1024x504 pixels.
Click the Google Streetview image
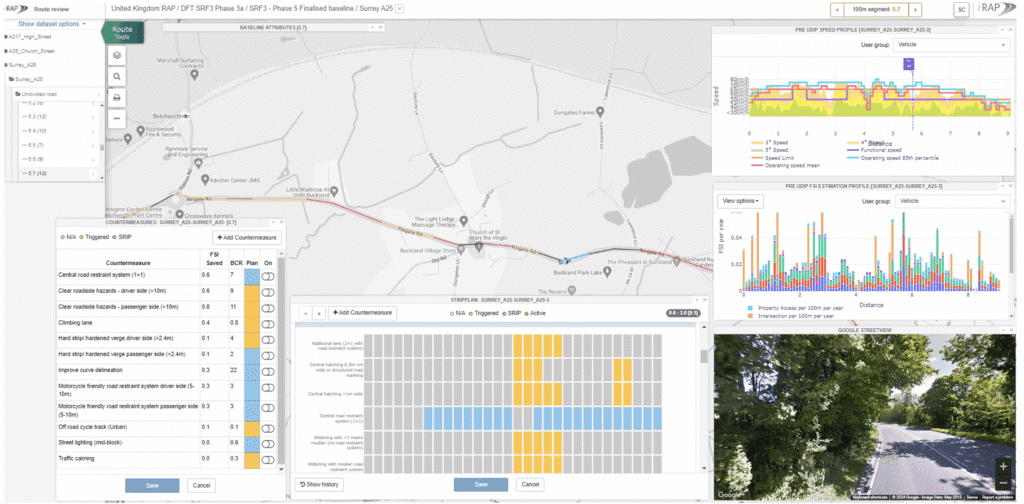[x=863, y=418]
